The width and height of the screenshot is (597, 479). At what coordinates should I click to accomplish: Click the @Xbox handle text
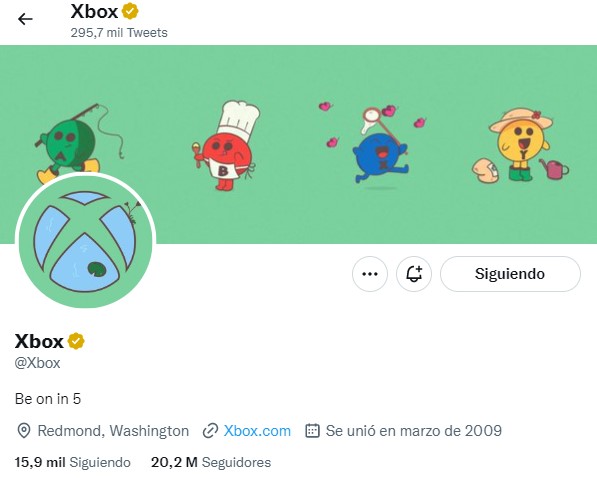[x=37, y=363]
